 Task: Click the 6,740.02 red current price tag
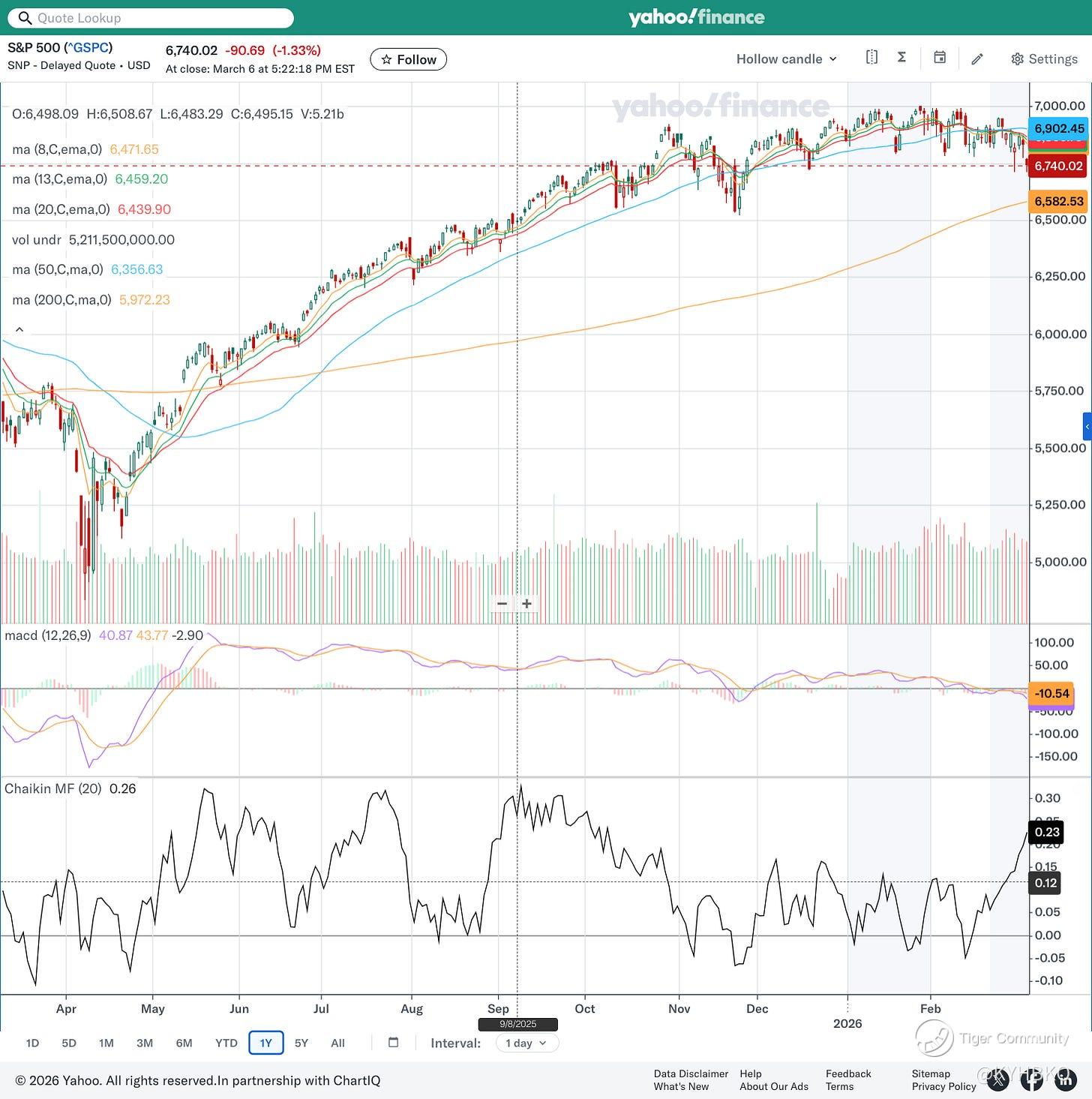pyautogui.click(x=1059, y=166)
